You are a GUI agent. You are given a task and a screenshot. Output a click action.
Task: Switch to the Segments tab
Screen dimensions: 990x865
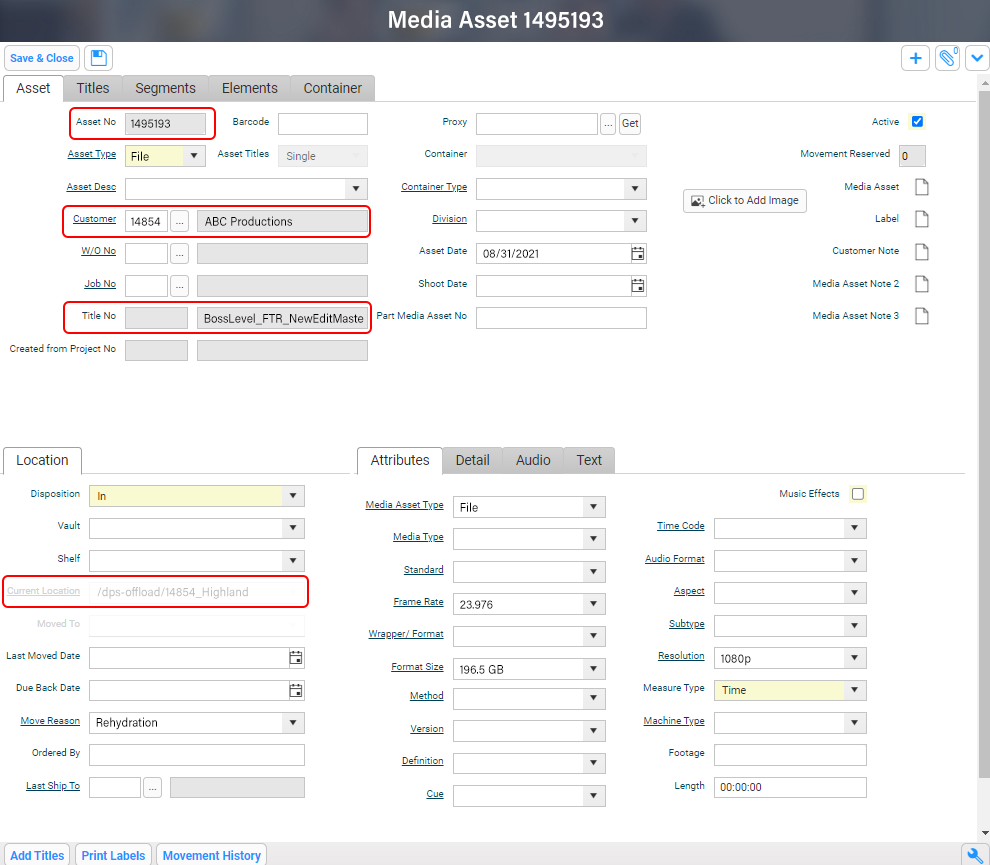click(x=165, y=88)
